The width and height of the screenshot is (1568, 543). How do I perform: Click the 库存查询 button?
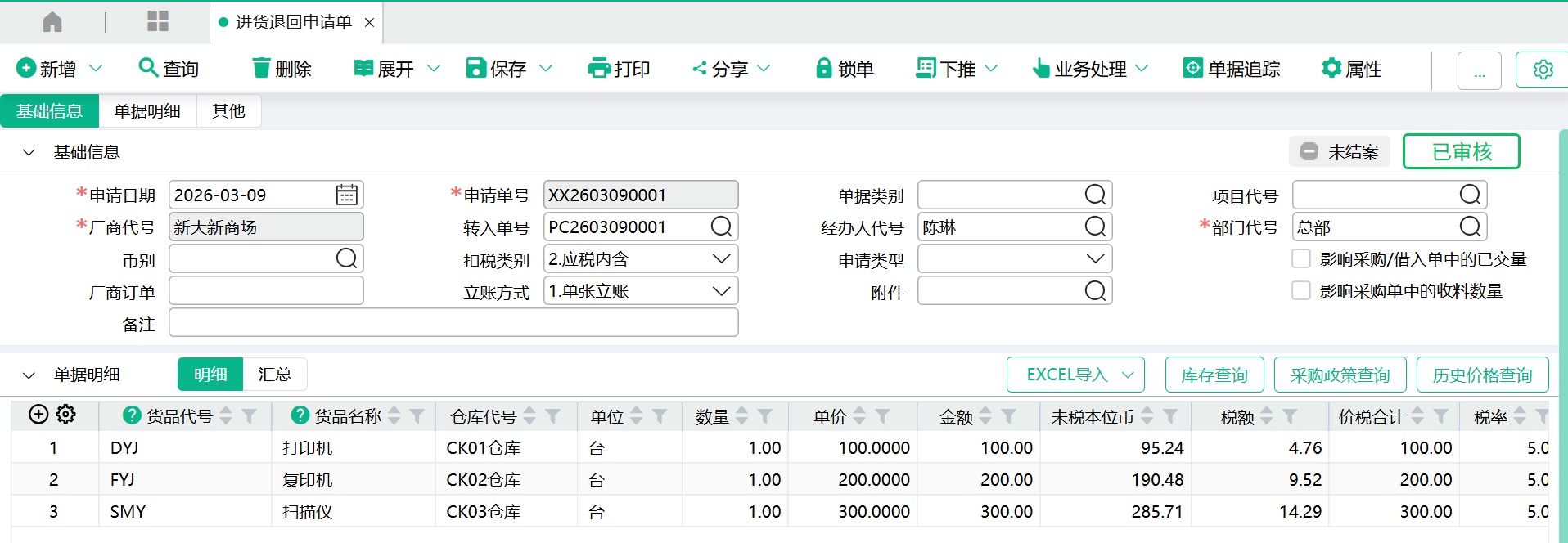tap(1214, 375)
